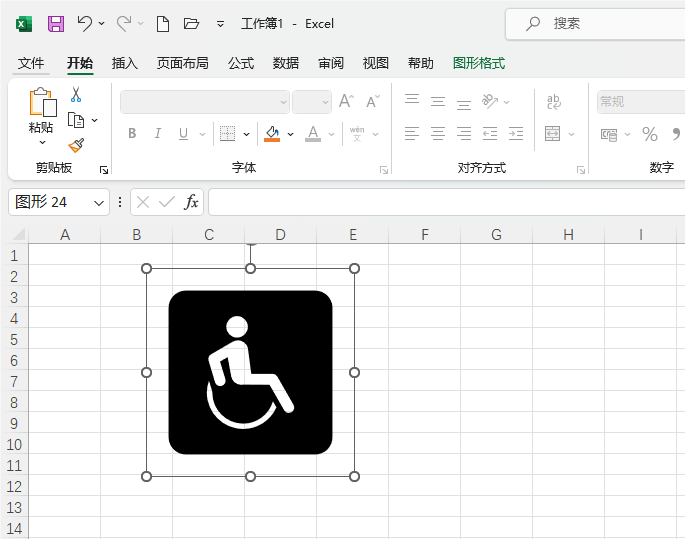Apply percent style icon
Image resolution: width=685 pixels, height=539 pixels.
click(650, 134)
